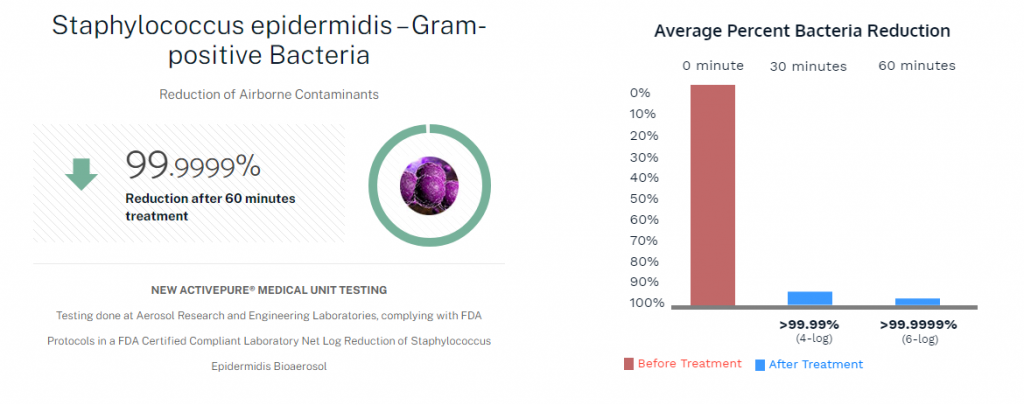Click the purple bacteria image
This screenshot has width=1024, height=405.
pyautogui.click(x=429, y=185)
